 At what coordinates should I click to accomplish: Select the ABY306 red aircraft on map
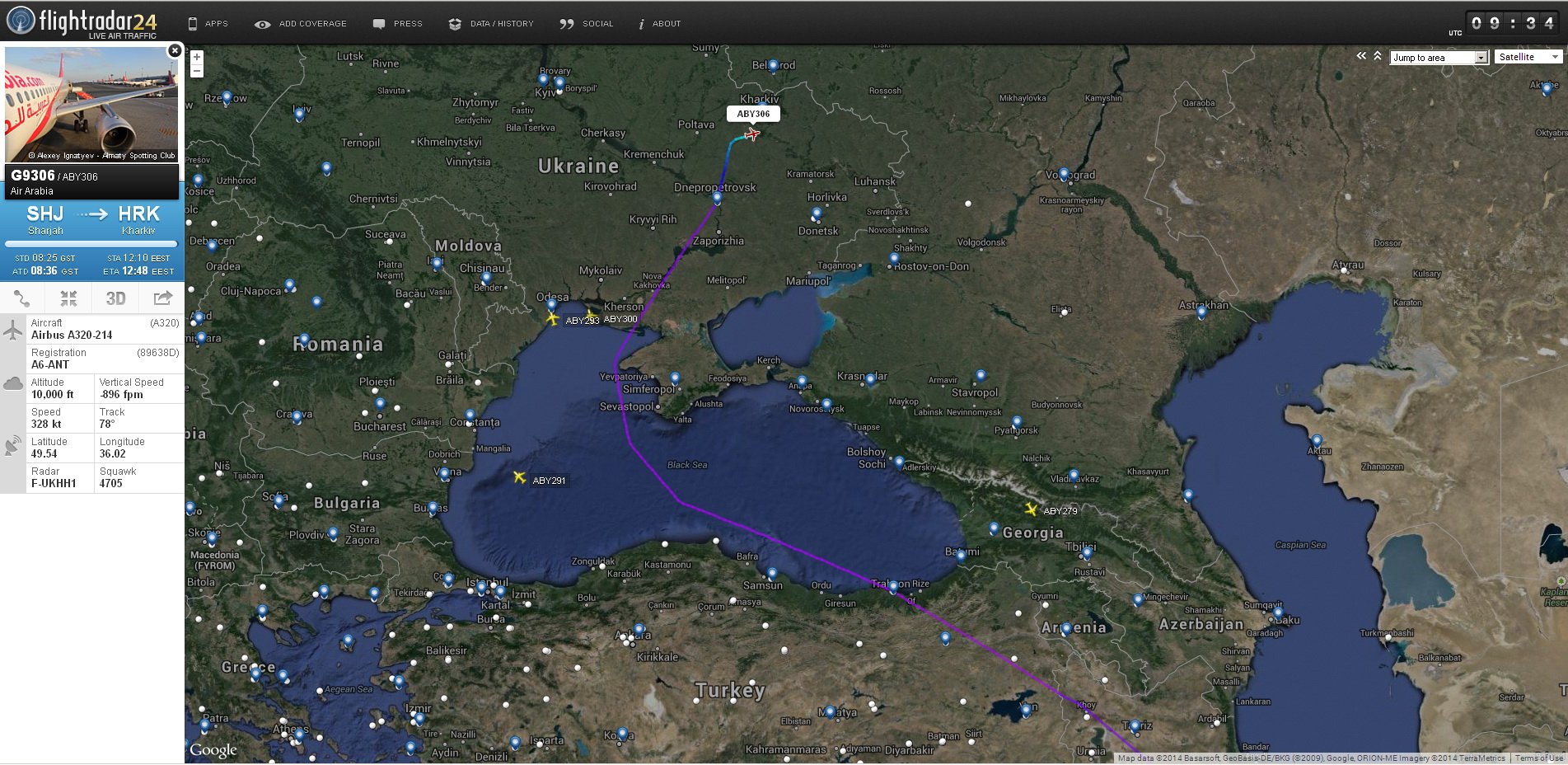[x=751, y=134]
